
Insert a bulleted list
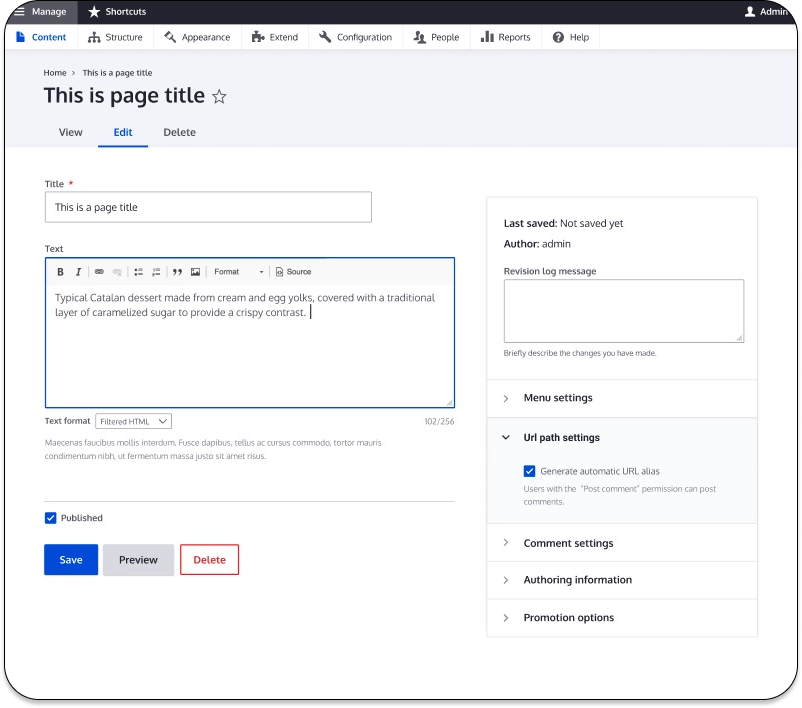click(x=139, y=272)
